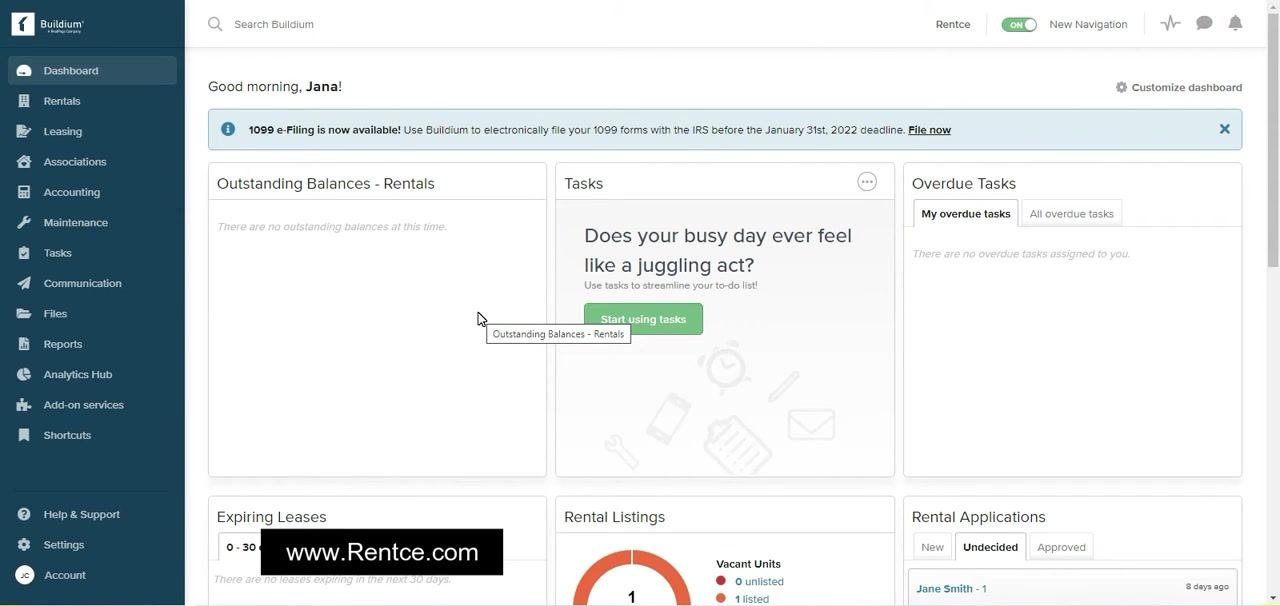
Task: Open the listed vacant units link
Action: point(752,599)
